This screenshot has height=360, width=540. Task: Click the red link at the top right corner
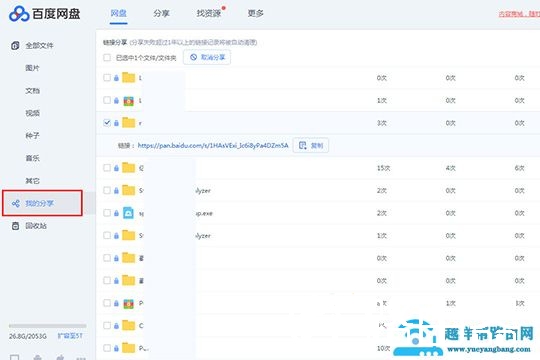pyautogui.click(x=519, y=14)
